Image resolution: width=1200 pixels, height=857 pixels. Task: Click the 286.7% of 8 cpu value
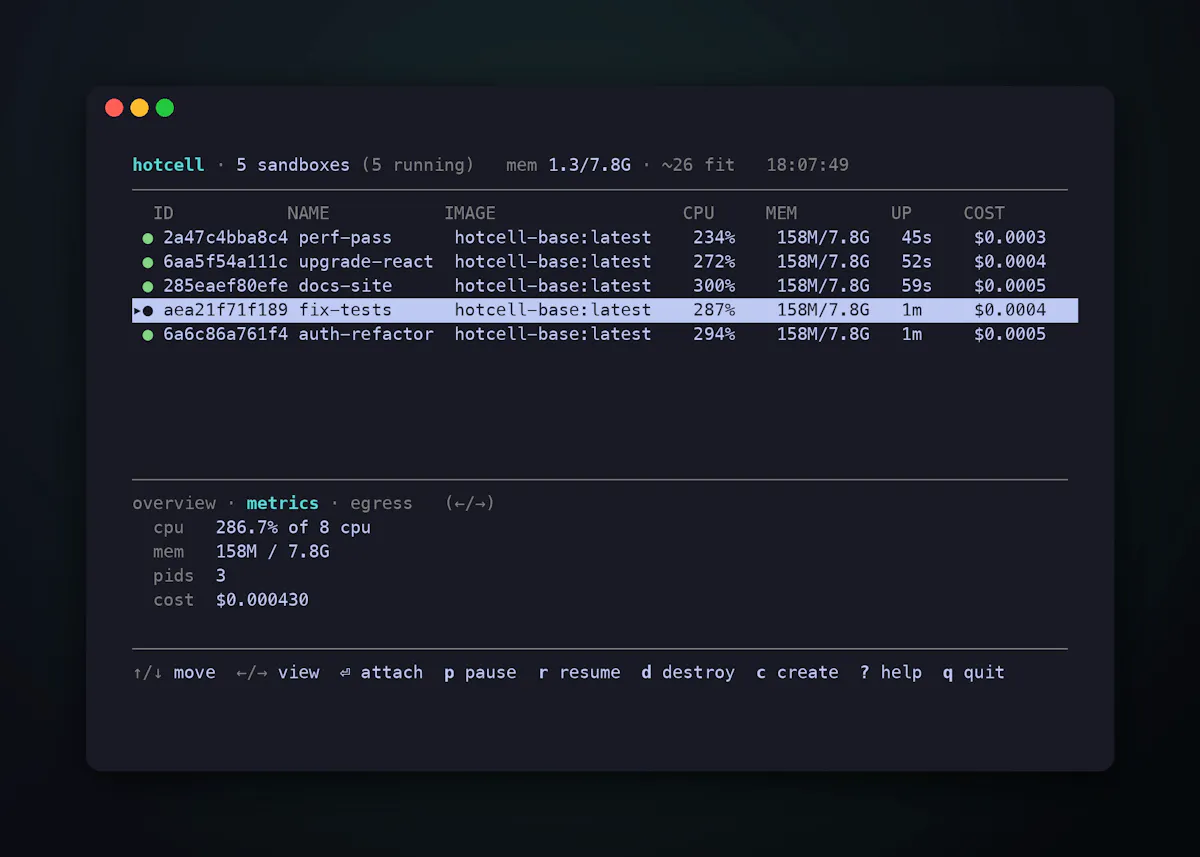[x=293, y=527]
